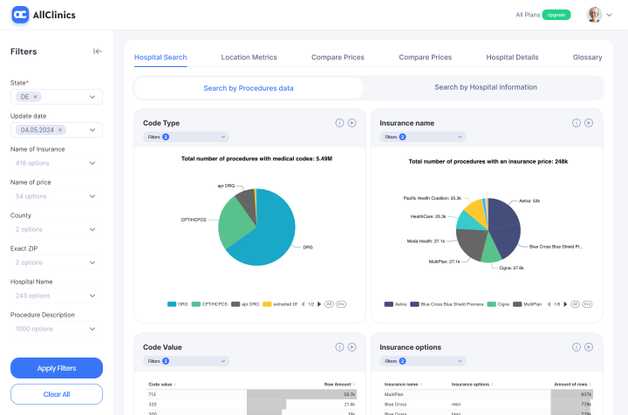
Task: Switch to the Location Metrics tab
Action: [249, 57]
